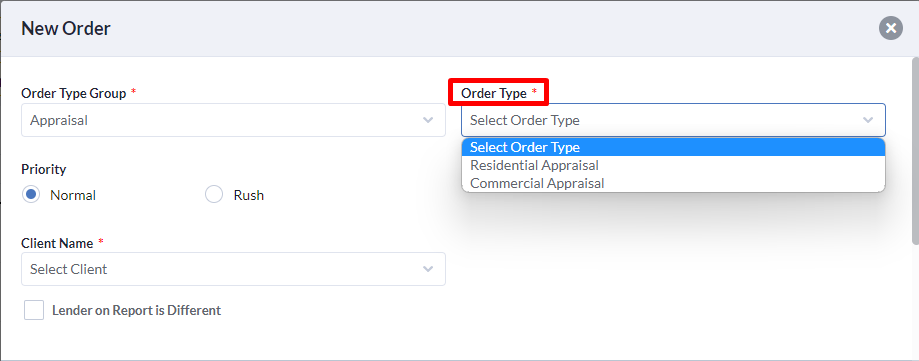Click the New Order dialog title
919x361 pixels.
66,28
